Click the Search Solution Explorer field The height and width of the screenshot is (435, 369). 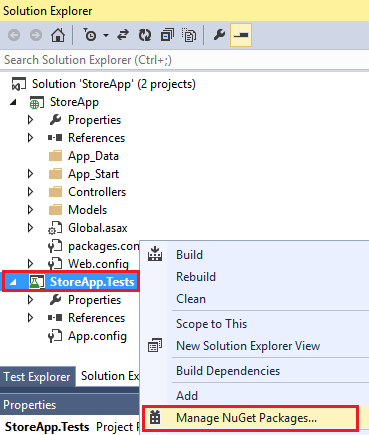[184, 60]
